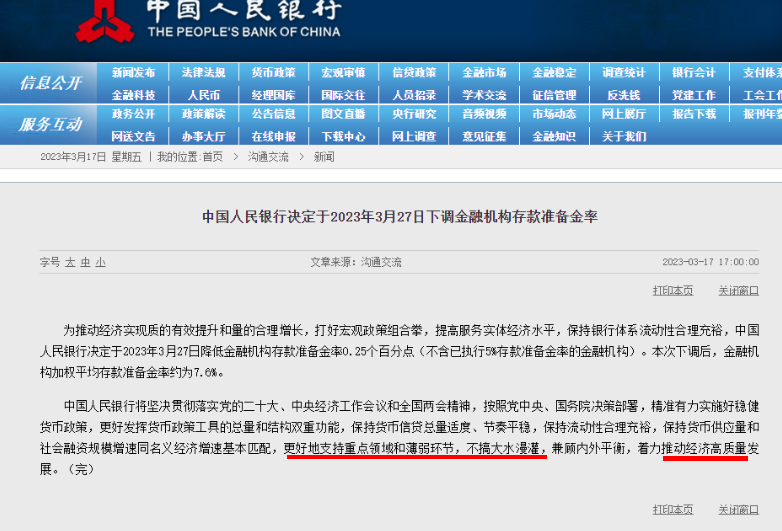The image size is (782, 531).
Task: Click the People's Bank of China red logo
Action: tap(105, 22)
